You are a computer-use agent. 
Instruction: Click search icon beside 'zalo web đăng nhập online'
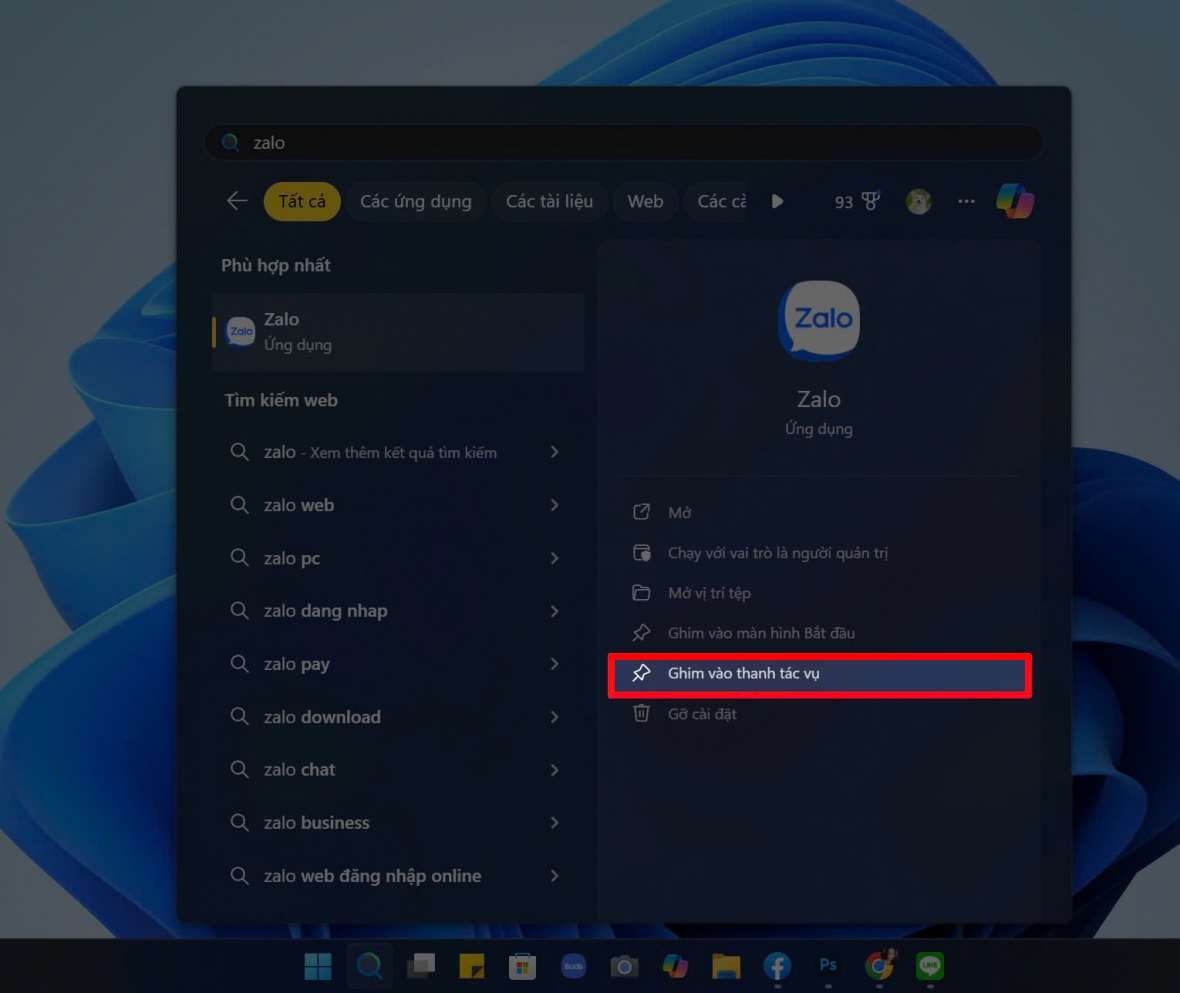pyautogui.click(x=239, y=876)
